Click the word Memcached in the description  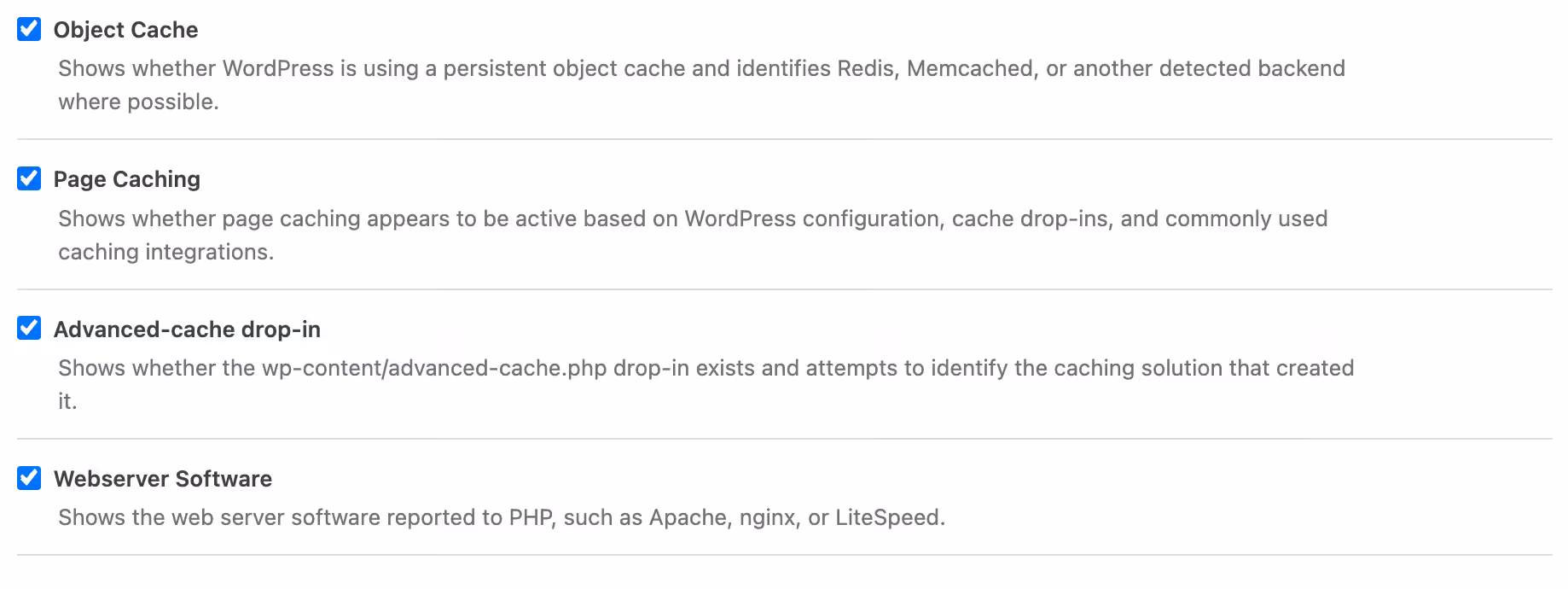[970, 68]
